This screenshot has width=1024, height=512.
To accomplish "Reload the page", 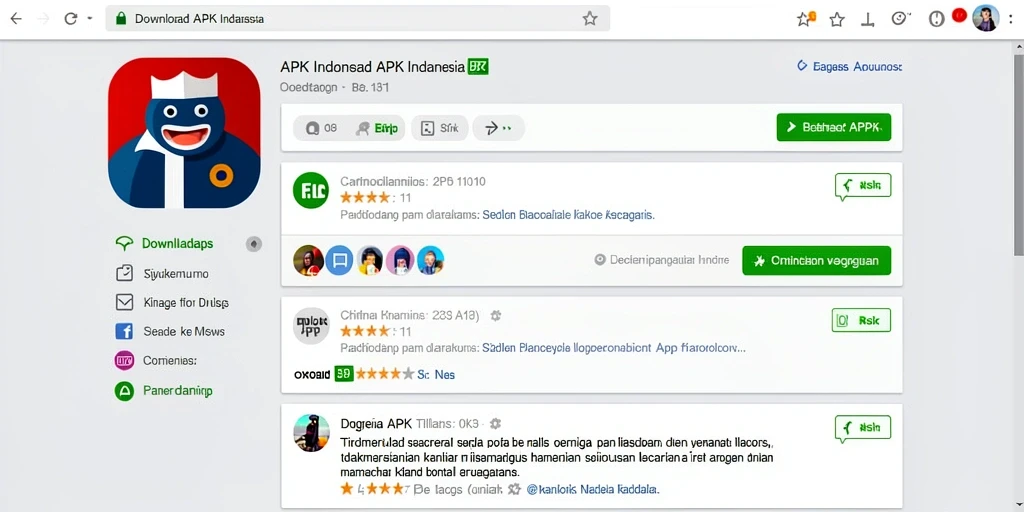I will click(71, 19).
